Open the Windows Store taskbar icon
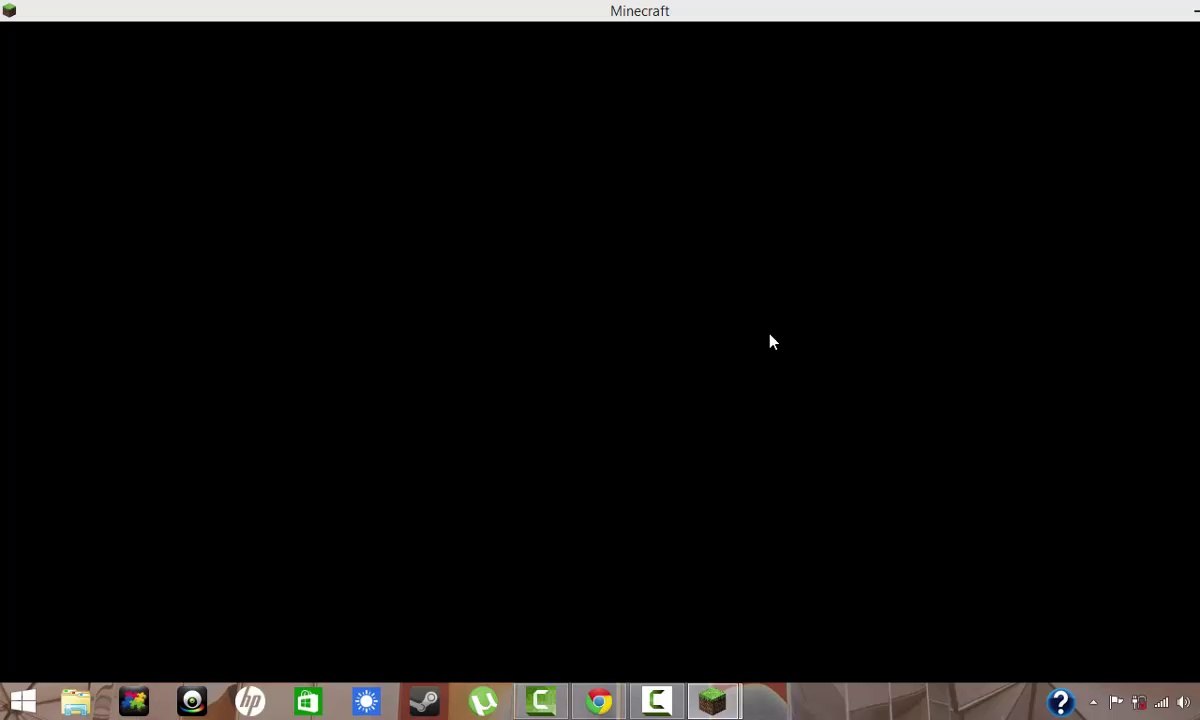Viewport: 1200px width, 720px height. pos(308,702)
